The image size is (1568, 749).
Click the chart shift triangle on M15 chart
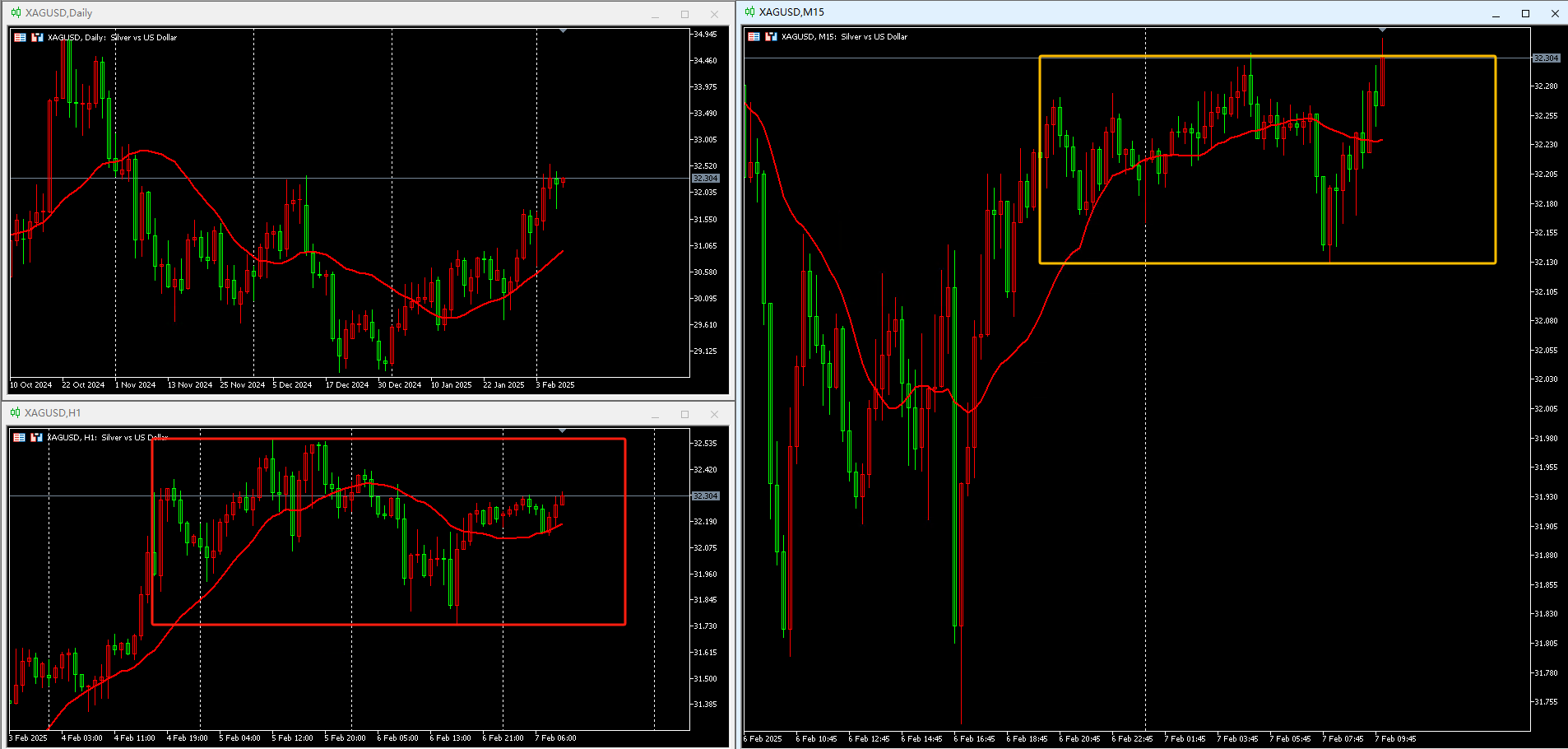[1382, 30]
